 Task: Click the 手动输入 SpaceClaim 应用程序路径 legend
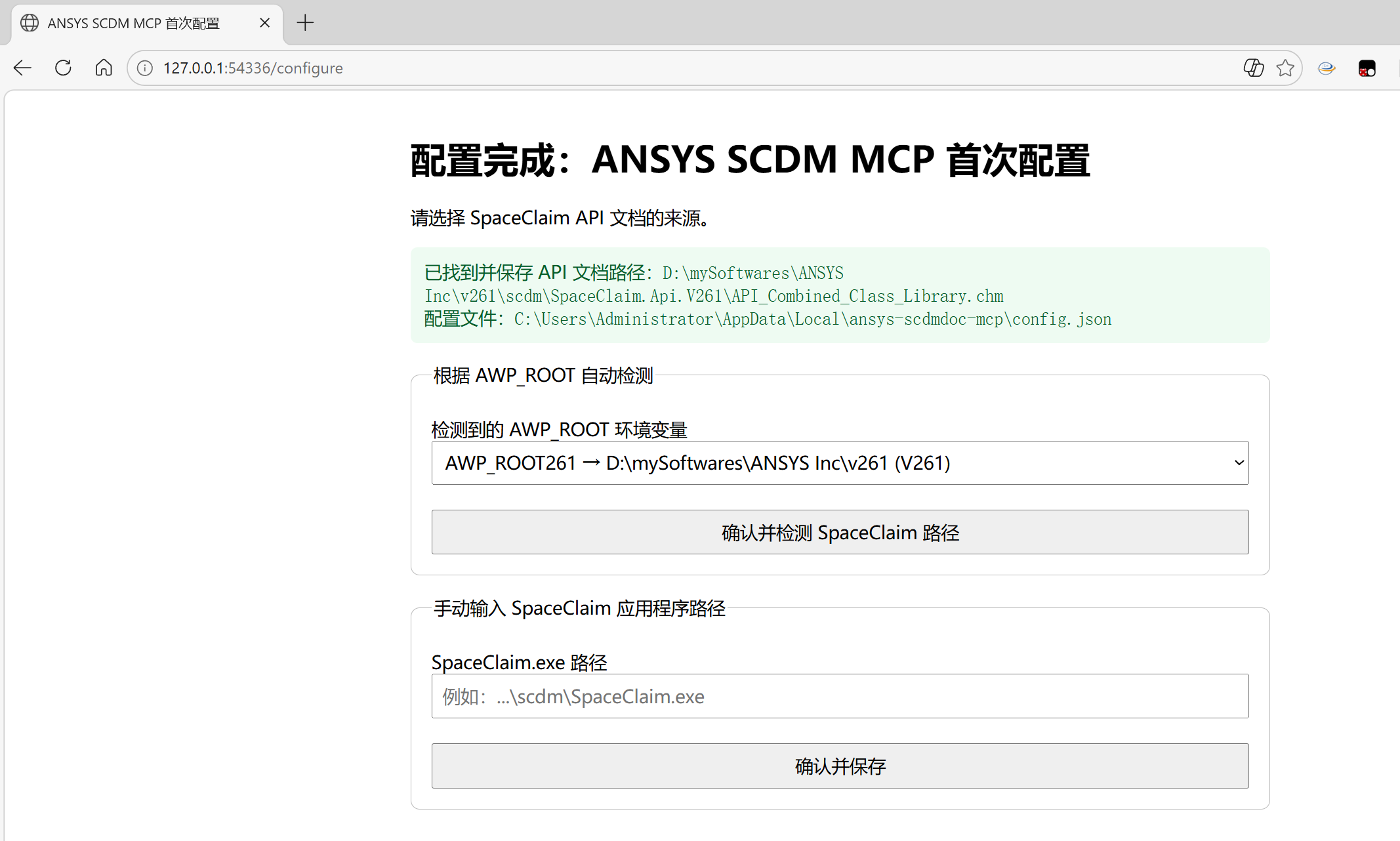[x=579, y=608]
